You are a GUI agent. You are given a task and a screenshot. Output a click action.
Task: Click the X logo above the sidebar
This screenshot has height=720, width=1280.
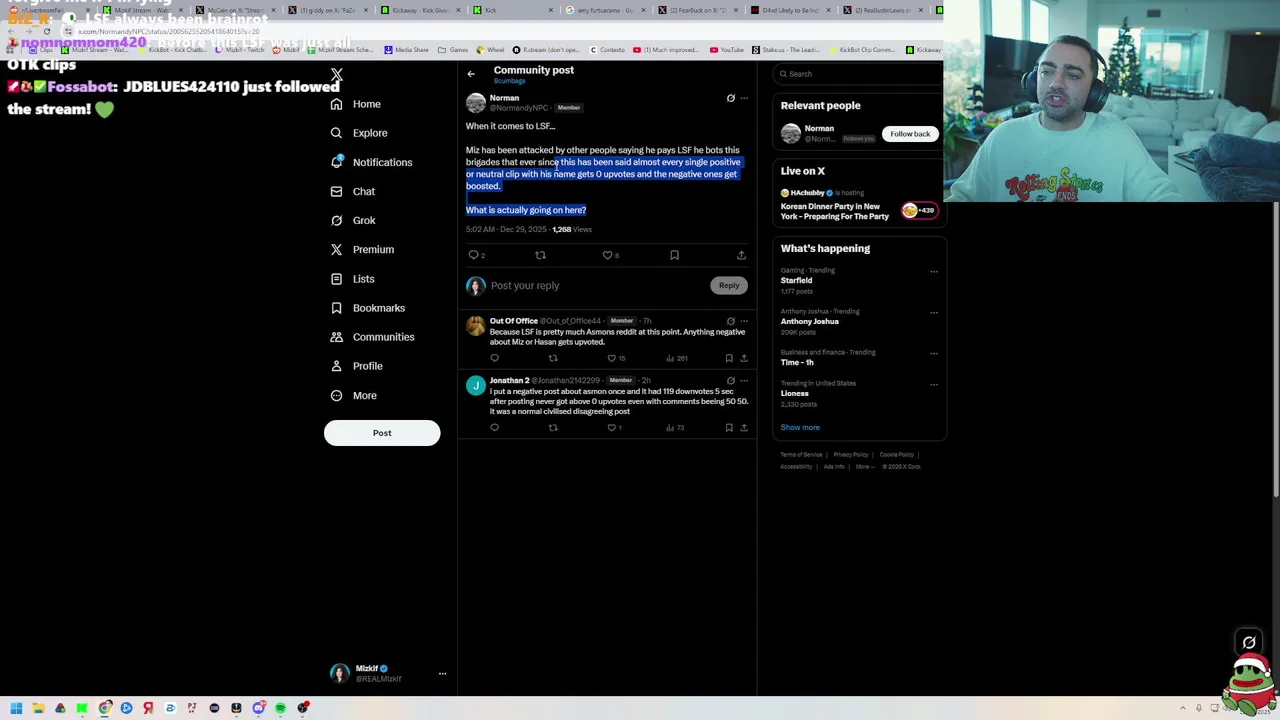[337, 75]
